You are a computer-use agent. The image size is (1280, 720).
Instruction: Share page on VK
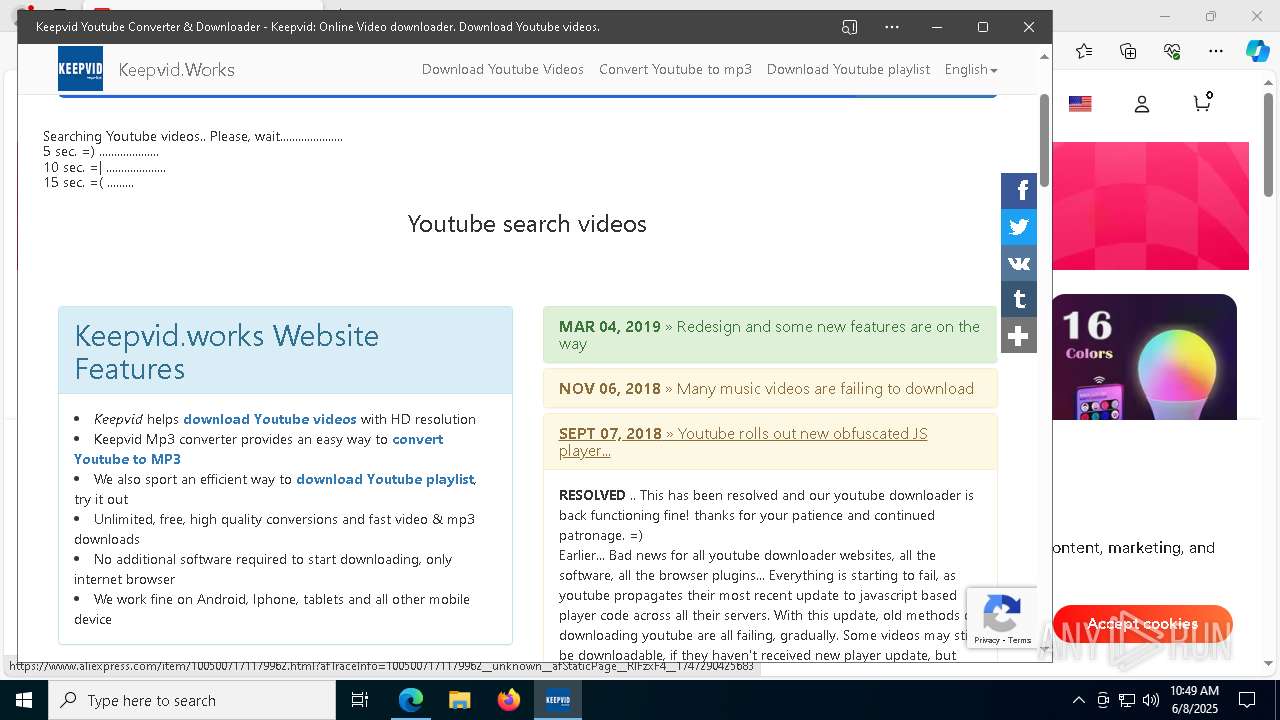point(1019,263)
